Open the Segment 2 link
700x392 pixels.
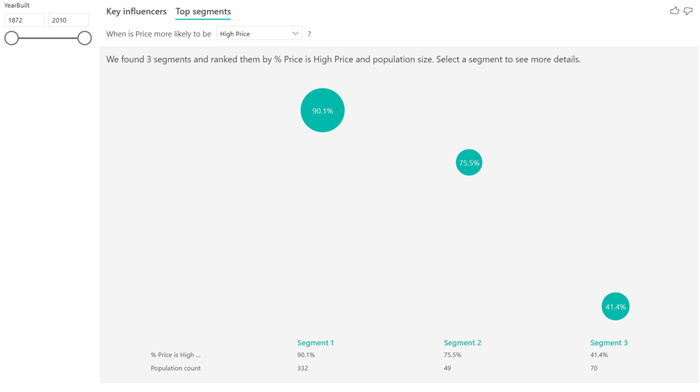[462, 343]
